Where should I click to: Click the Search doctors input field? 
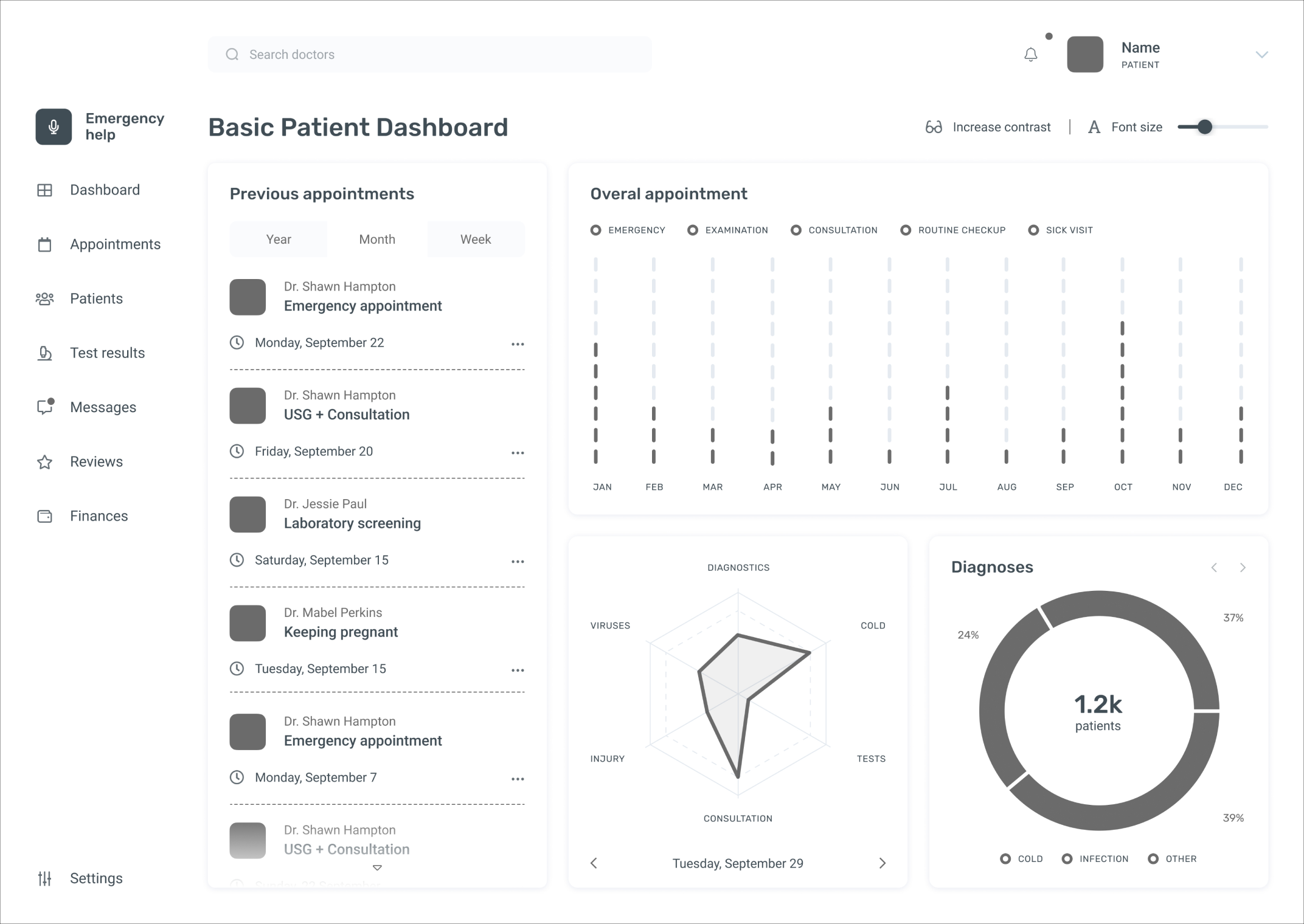tap(429, 55)
